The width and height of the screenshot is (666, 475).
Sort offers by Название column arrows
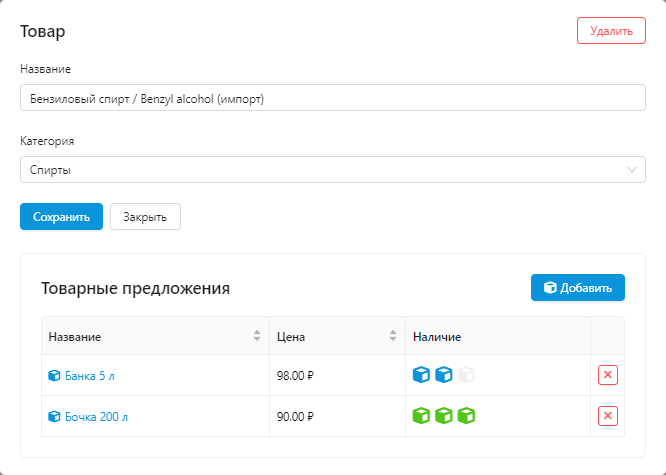[x=257, y=336]
